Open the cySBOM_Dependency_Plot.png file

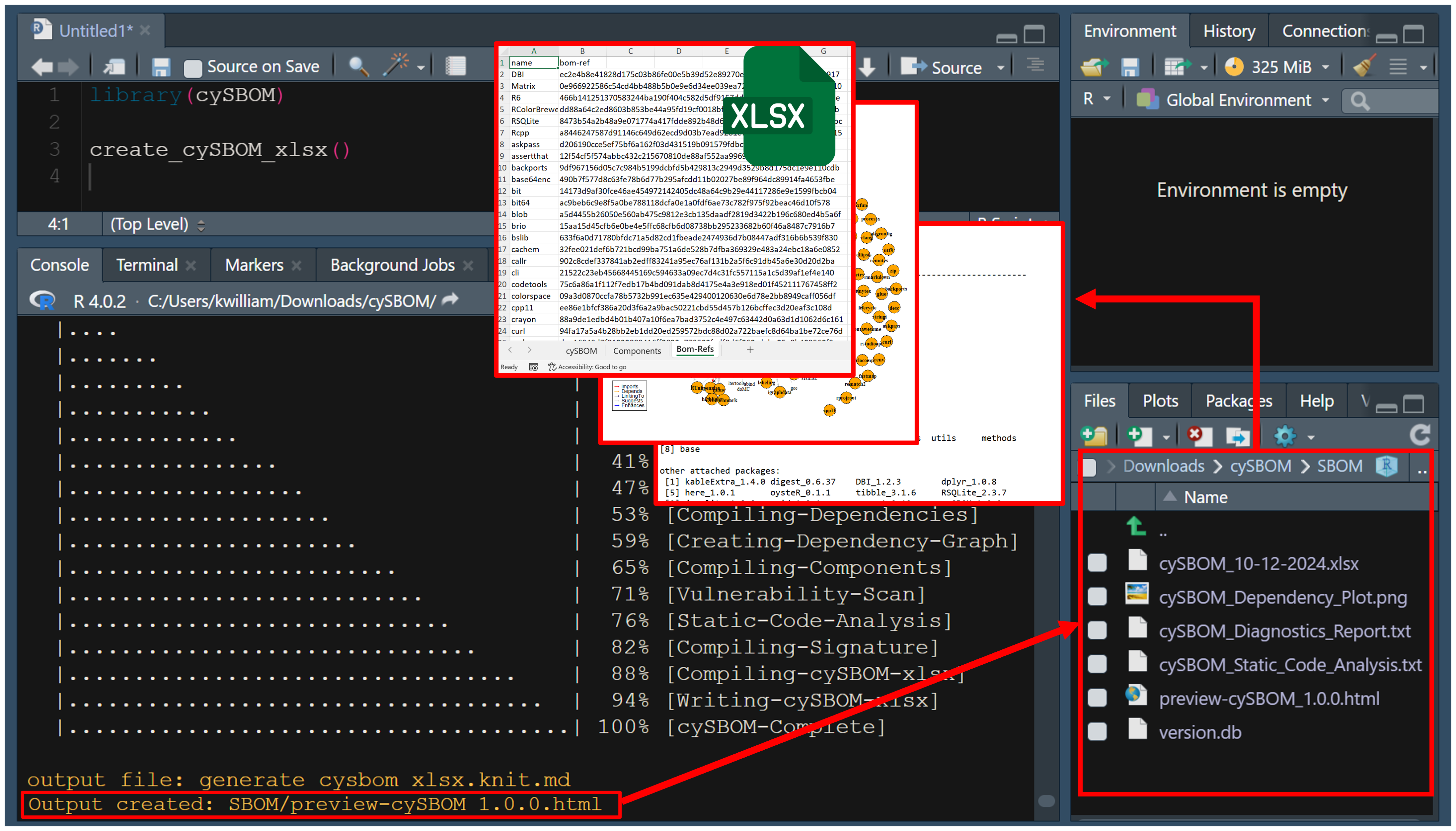[1282, 598]
